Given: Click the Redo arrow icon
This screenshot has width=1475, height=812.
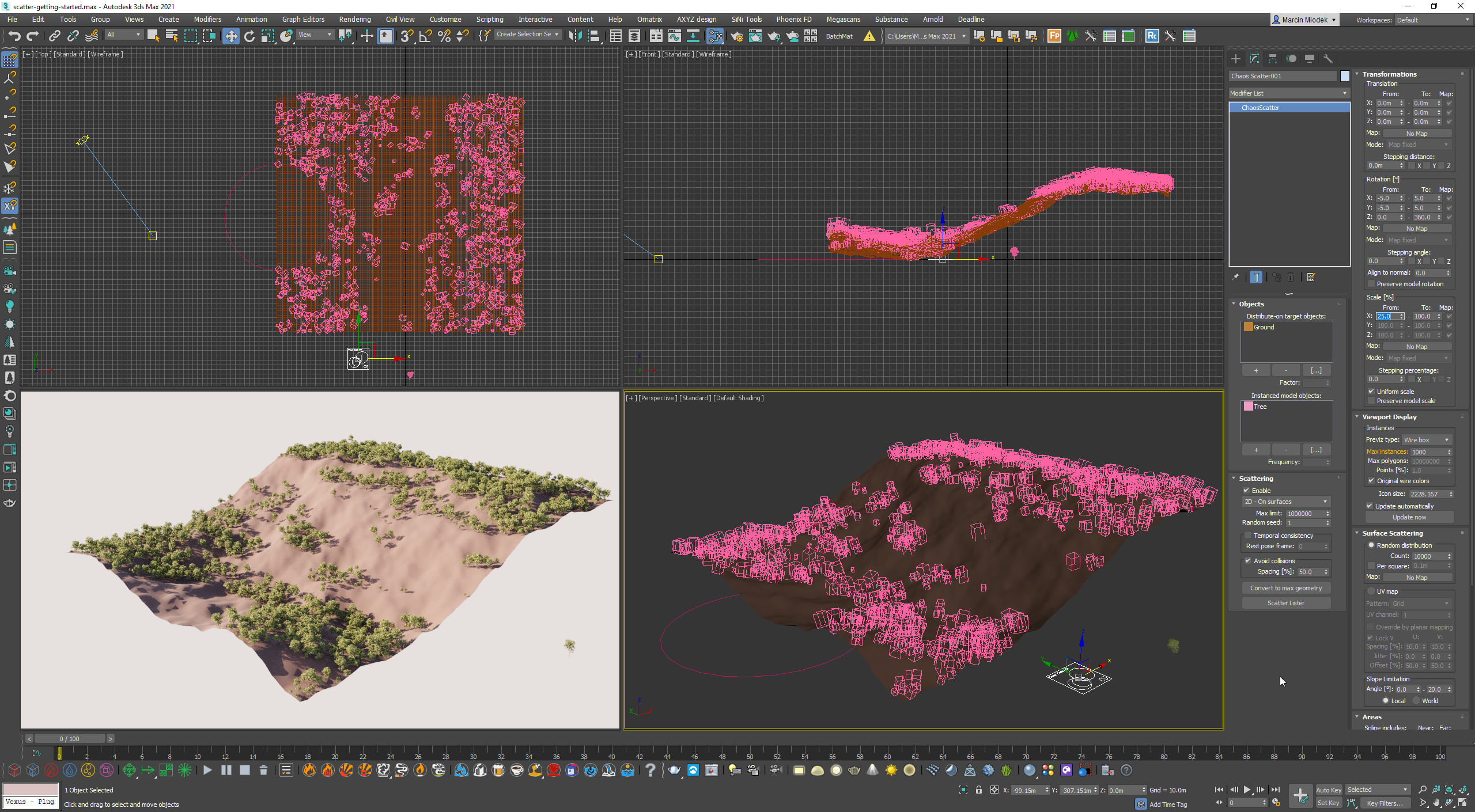Looking at the screenshot, I should click(x=33, y=36).
